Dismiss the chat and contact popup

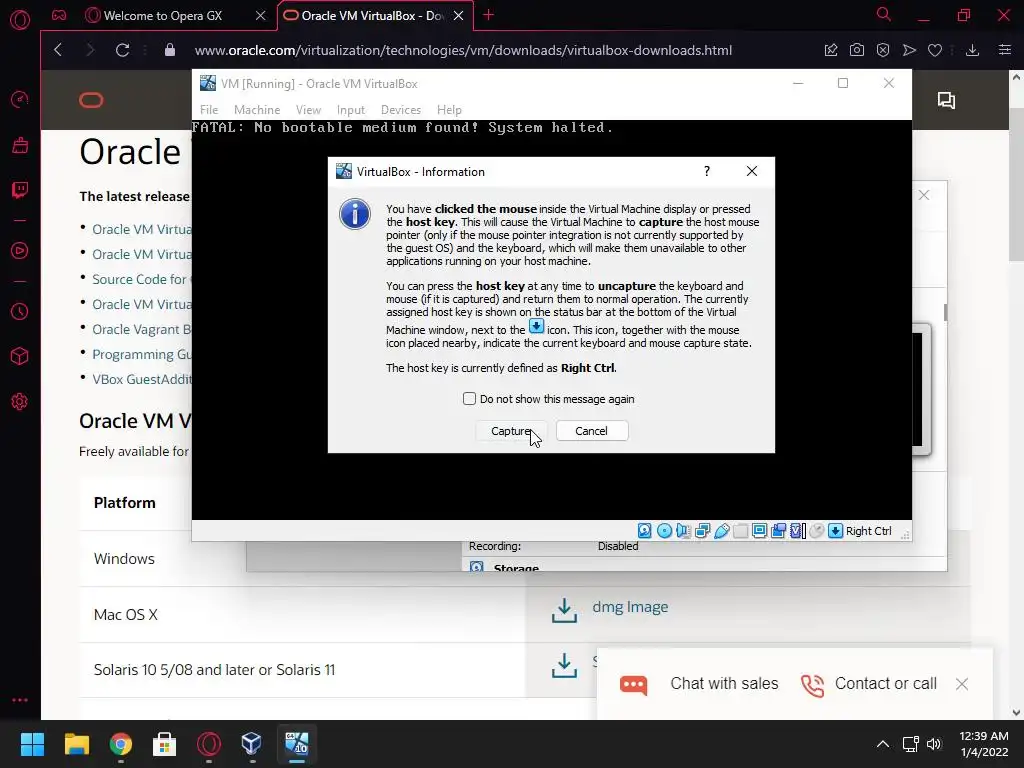tap(961, 684)
